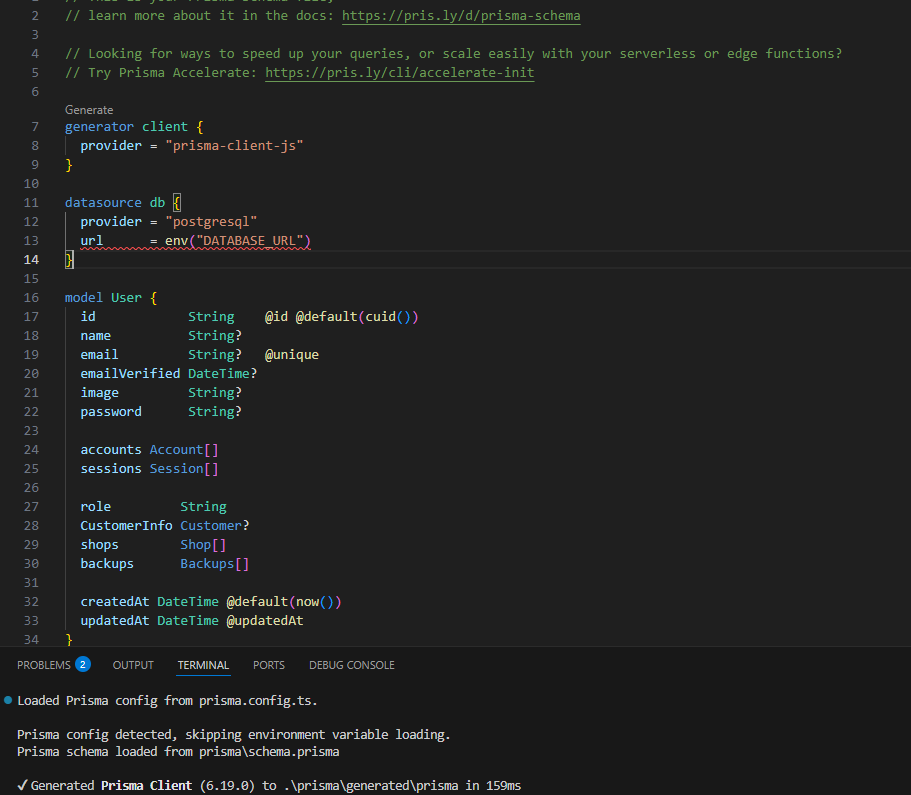Click "prisma-client-js" provider string
Image resolution: width=911 pixels, height=795 pixels.
click(234, 146)
